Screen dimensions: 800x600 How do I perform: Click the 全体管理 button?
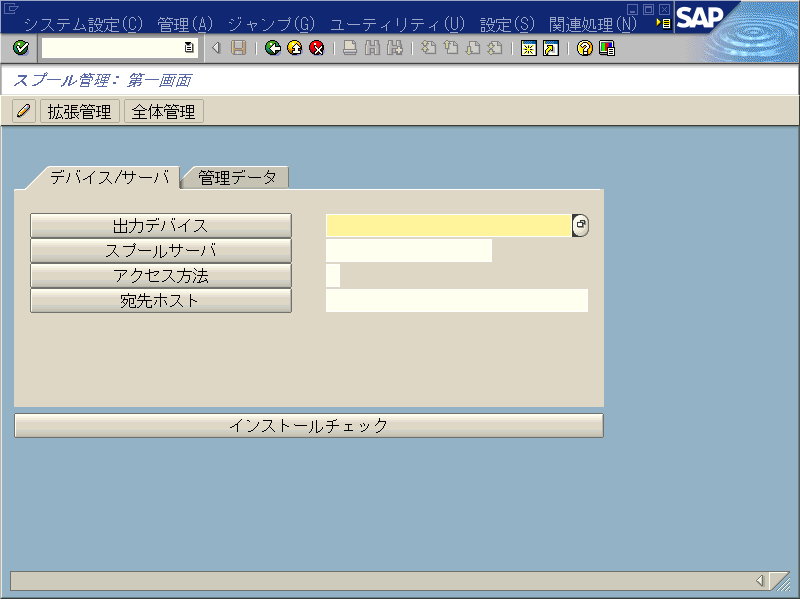pyautogui.click(x=164, y=111)
